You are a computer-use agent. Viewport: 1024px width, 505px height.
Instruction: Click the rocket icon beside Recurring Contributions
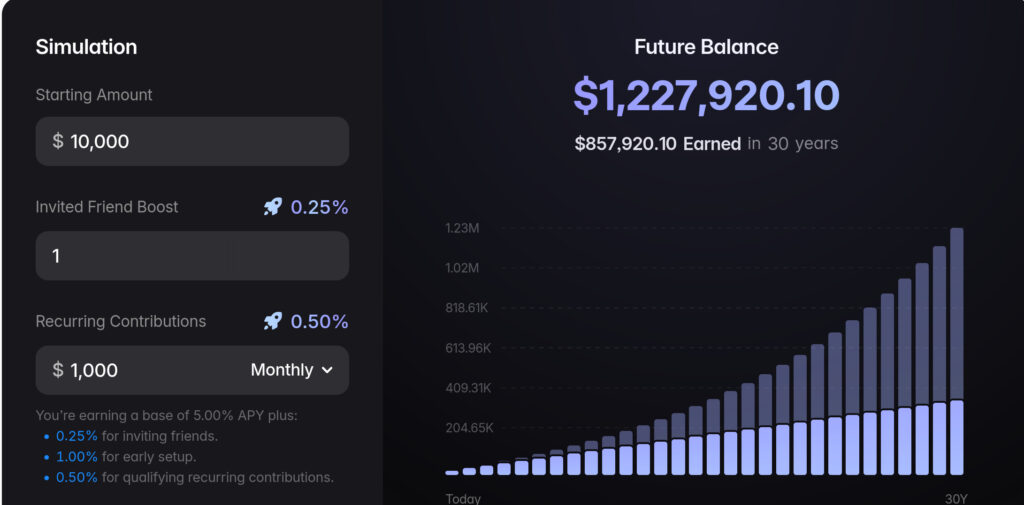(272, 321)
